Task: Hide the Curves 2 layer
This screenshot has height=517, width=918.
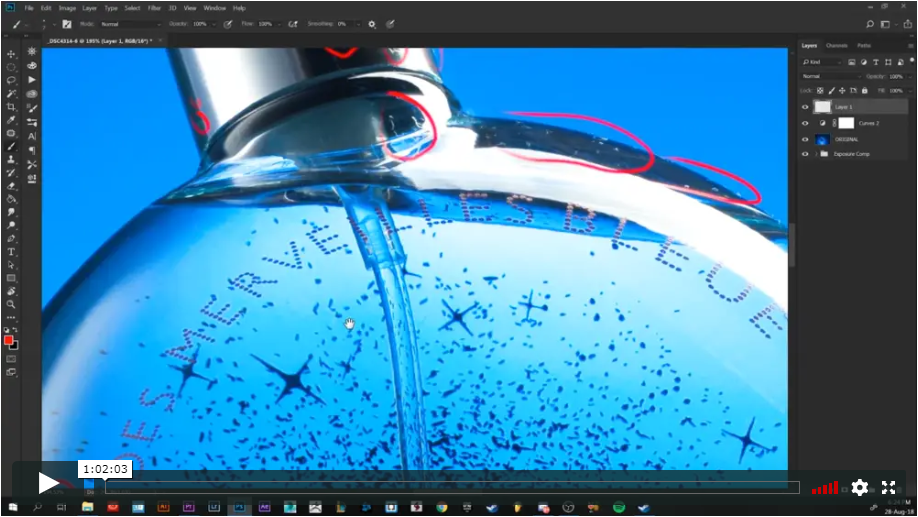Action: coord(805,123)
